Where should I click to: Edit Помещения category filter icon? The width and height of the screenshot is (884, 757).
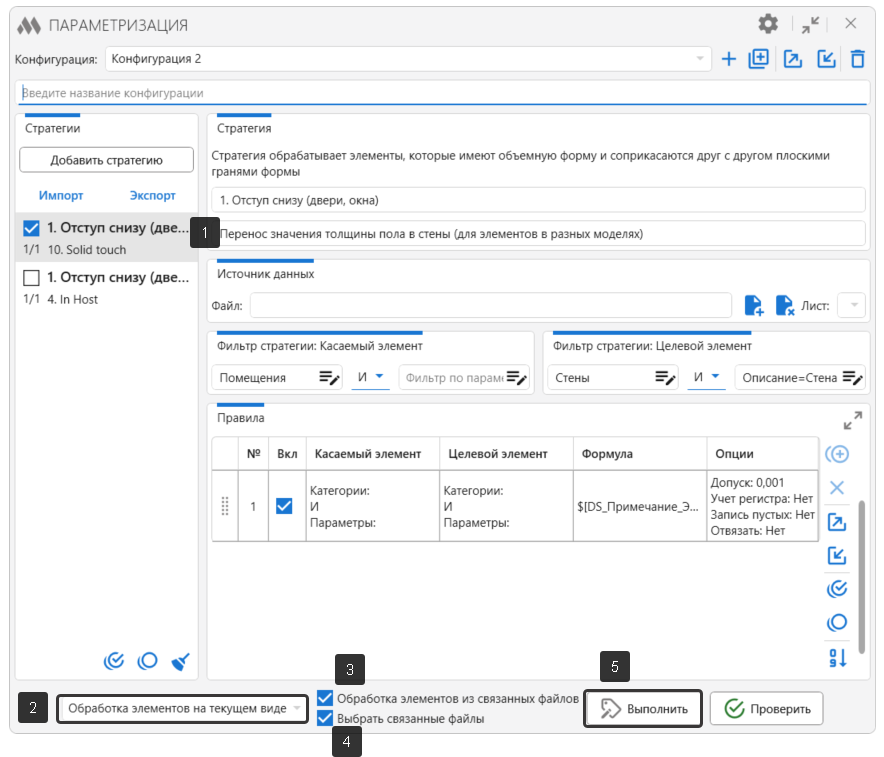coord(329,378)
